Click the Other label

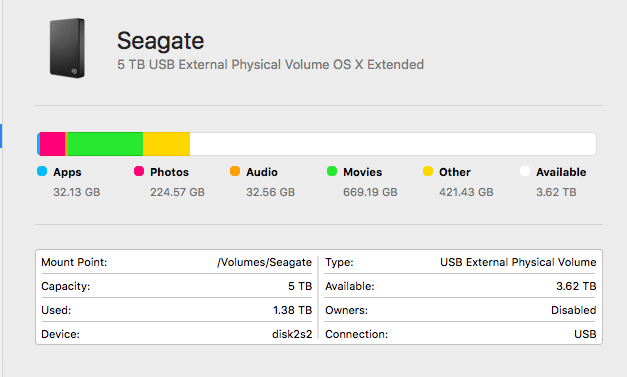(x=455, y=172)
